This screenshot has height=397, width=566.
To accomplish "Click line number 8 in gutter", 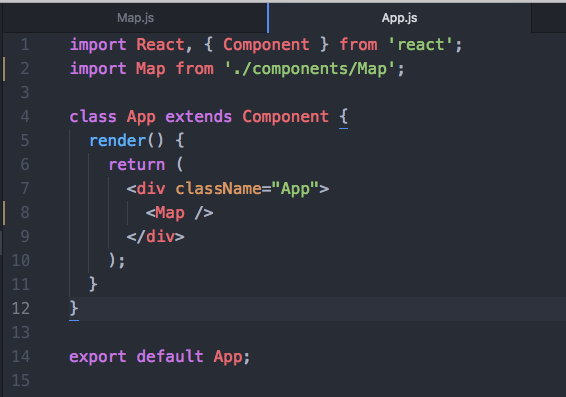I will coord(25,212).
